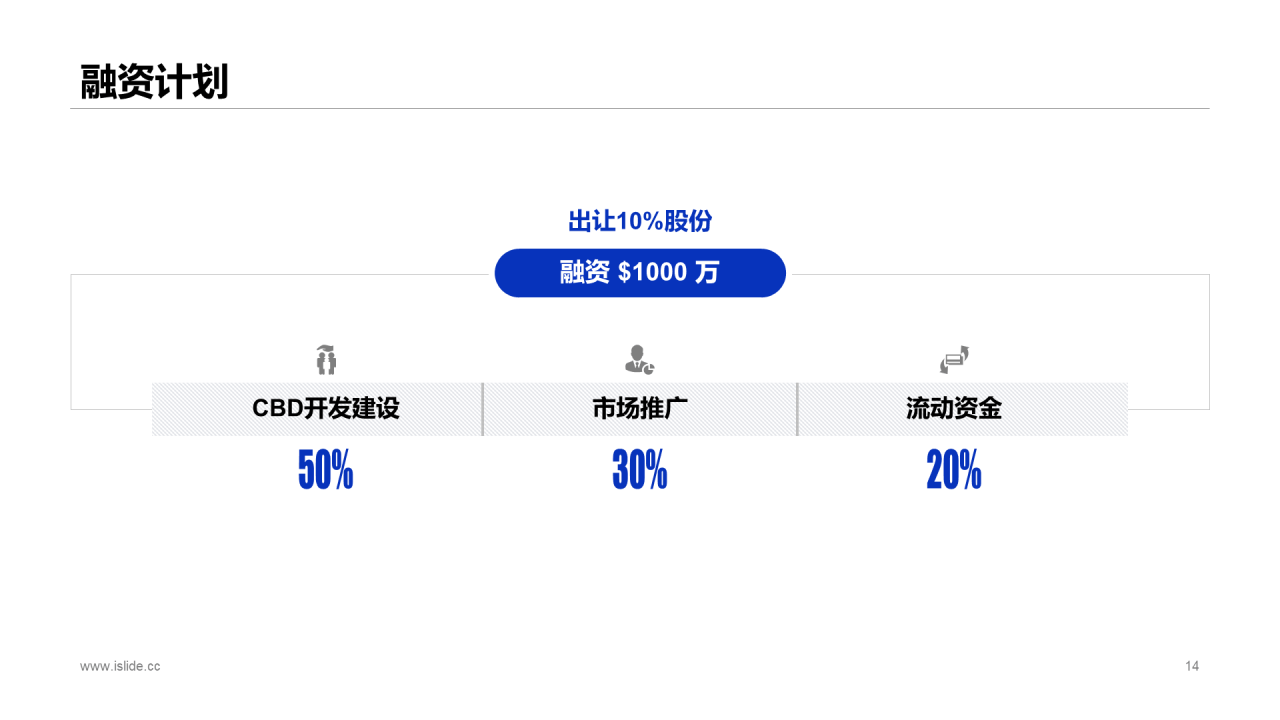The width and height of the screenshot is (1280, 720).
Task: Click the 50% percentage figure
Action: point(326,470)
